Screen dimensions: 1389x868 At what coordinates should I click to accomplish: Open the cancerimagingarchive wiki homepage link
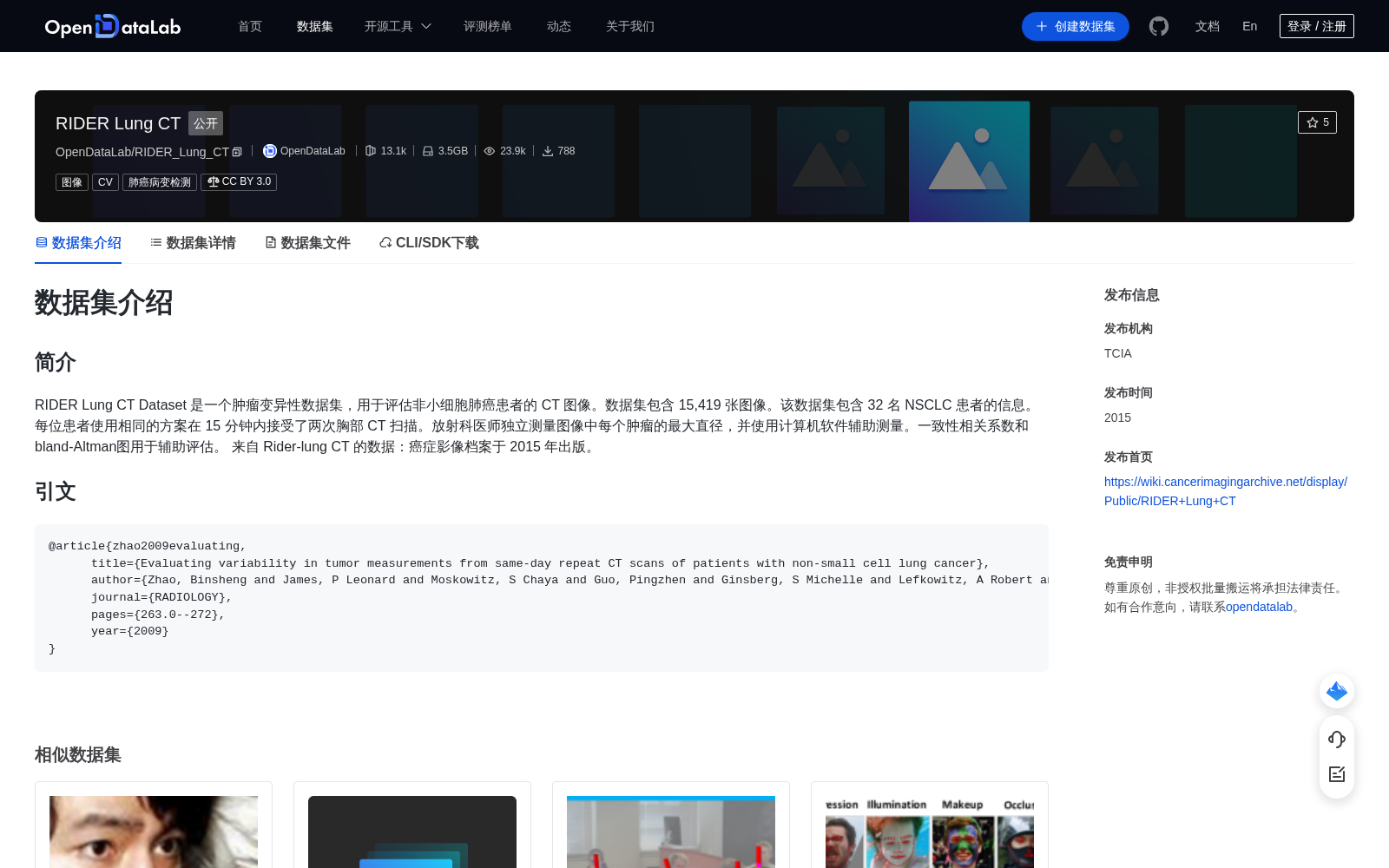click(1226, 491)
